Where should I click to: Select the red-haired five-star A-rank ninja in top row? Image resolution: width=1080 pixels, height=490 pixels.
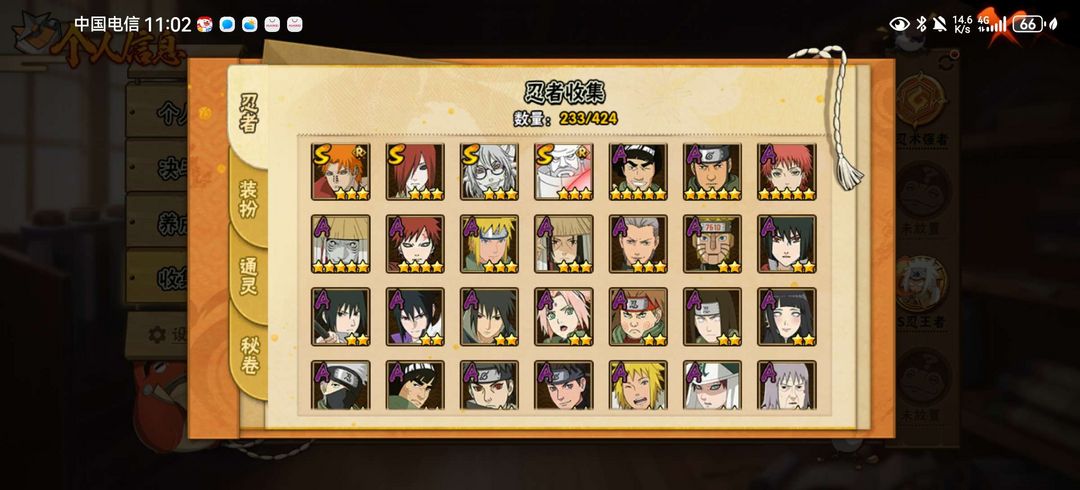point(787,172)
